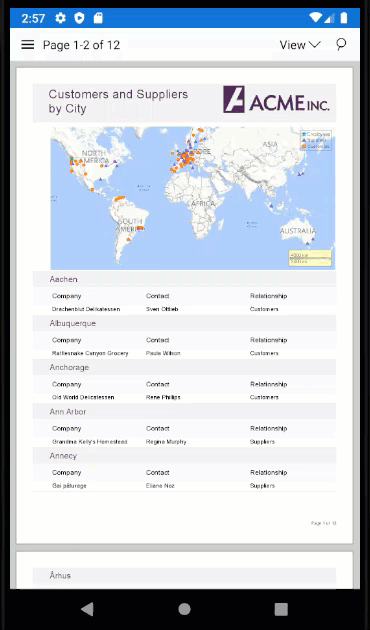Tap the Århus header on next page
This screenshot has width=370, height=630.
pos(184,576)
